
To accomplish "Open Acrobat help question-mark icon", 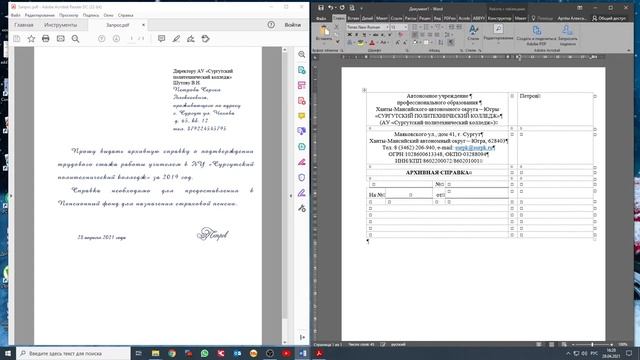I will 271,25.
